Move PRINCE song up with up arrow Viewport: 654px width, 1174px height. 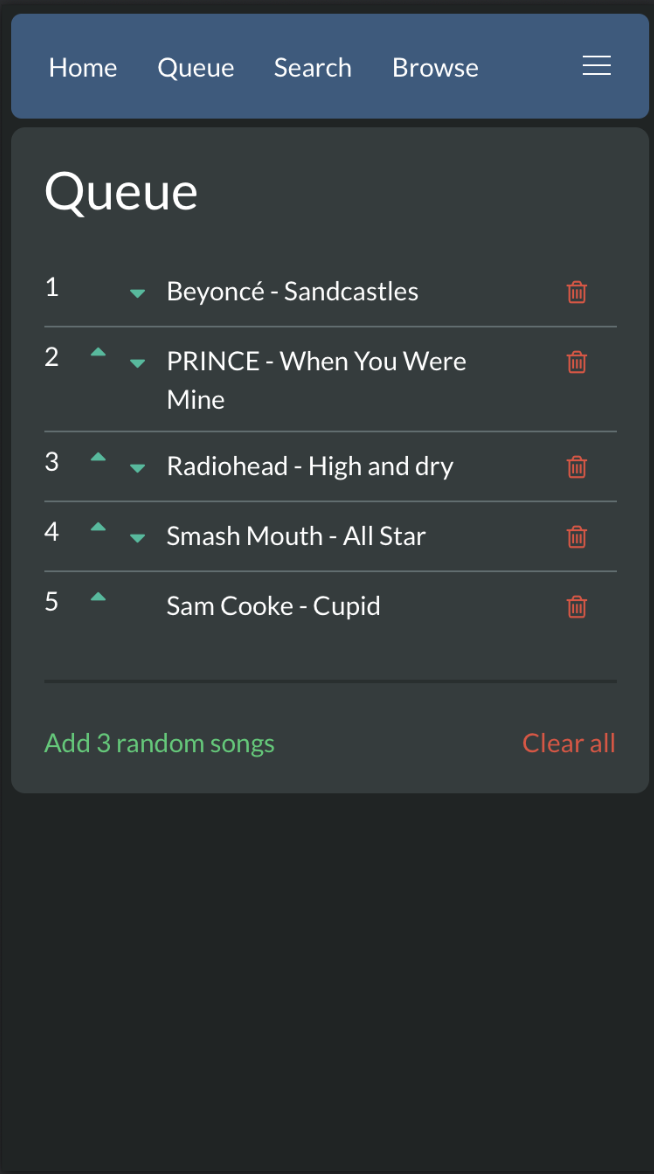coord(98,352)
